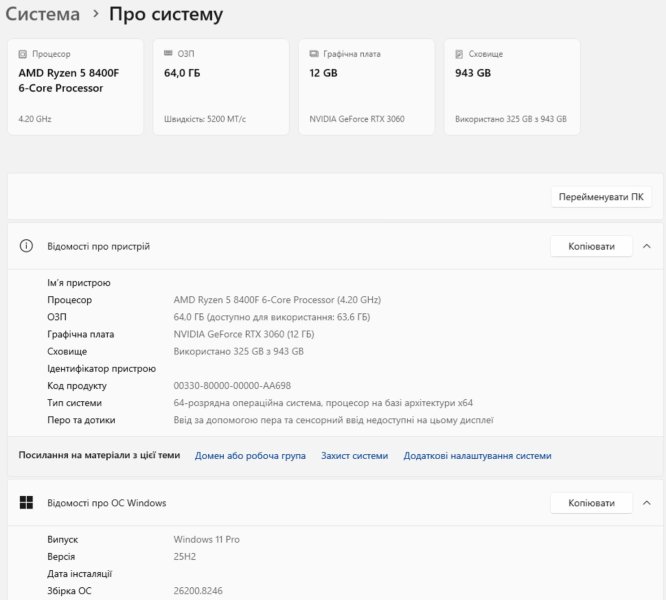The image size is (666, 600).
Task: Click the RAM icon in ОЗП card
Action: pyautogui.click(x=168, y=53)
